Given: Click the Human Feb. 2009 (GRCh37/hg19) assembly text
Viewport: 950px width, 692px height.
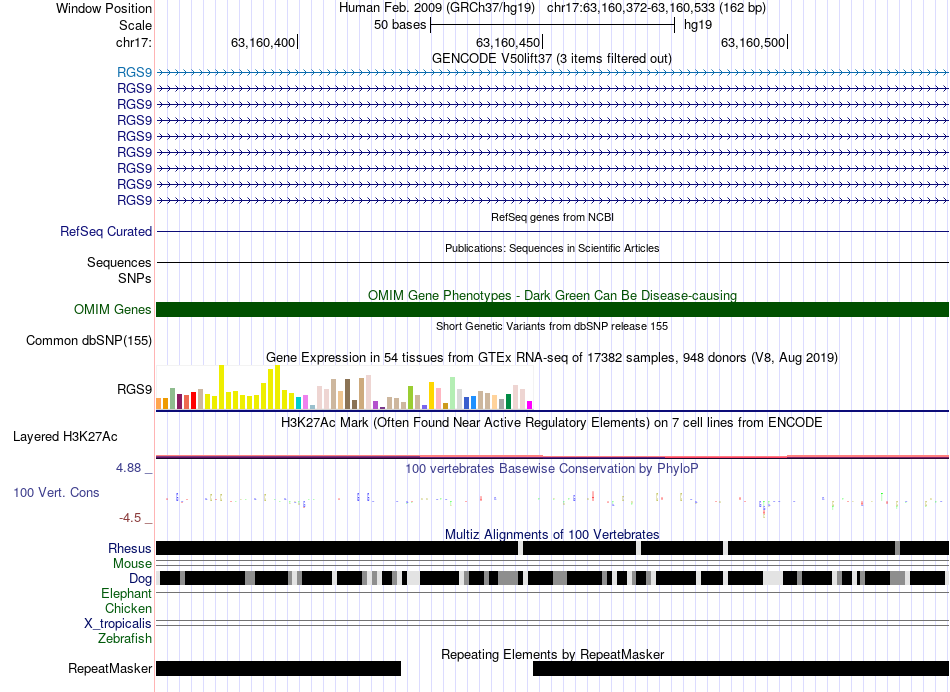Looking at the screenshot, I should (437, 8).
